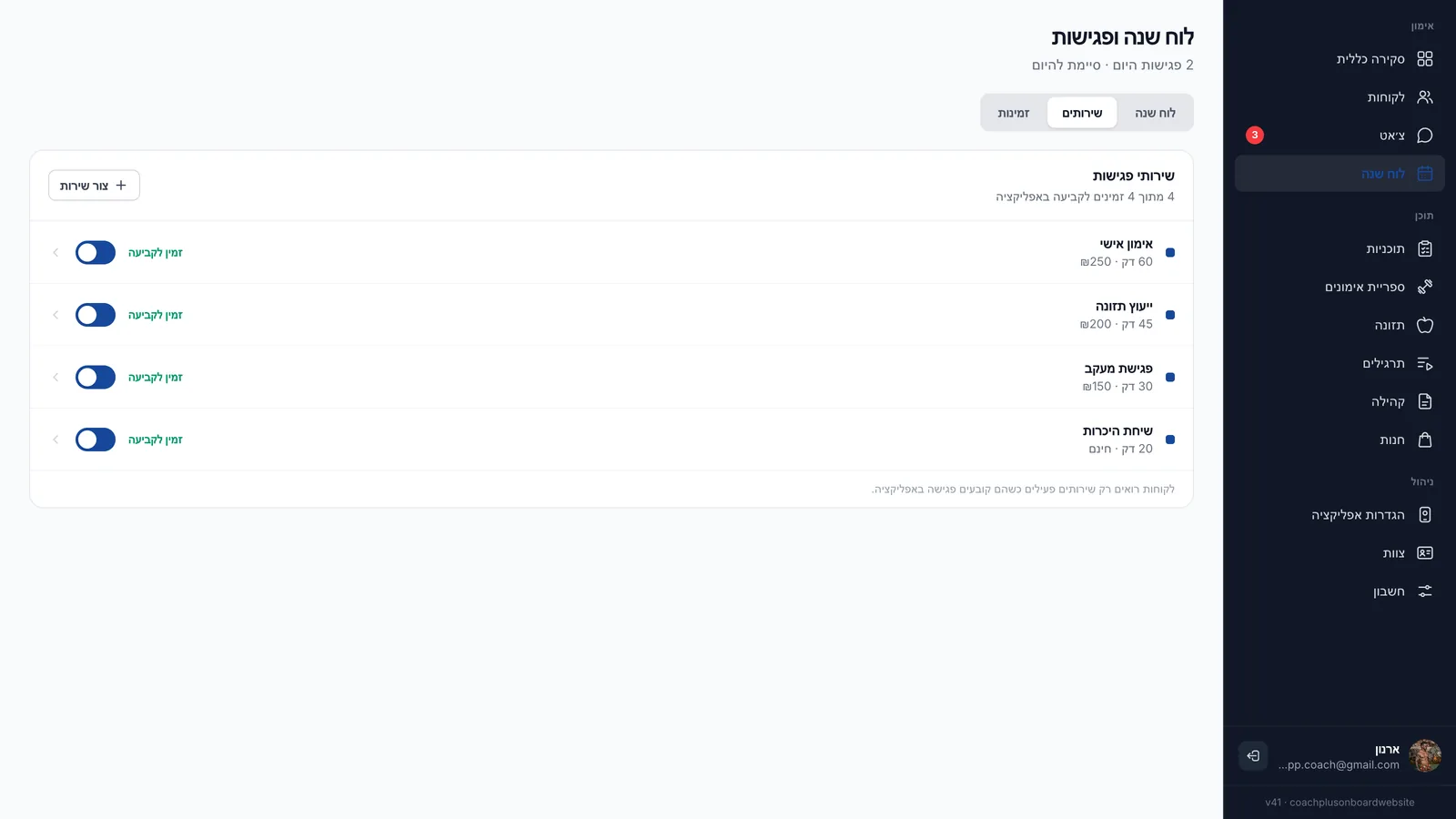Open the תרגילים playlist icon
The width and height of the screenshot is (1456, 819).
click(1425, 364)
